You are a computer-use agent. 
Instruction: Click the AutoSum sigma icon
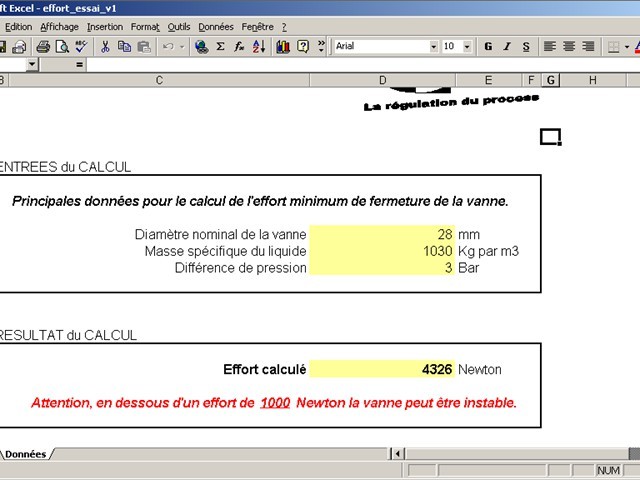tap(220, 47)
